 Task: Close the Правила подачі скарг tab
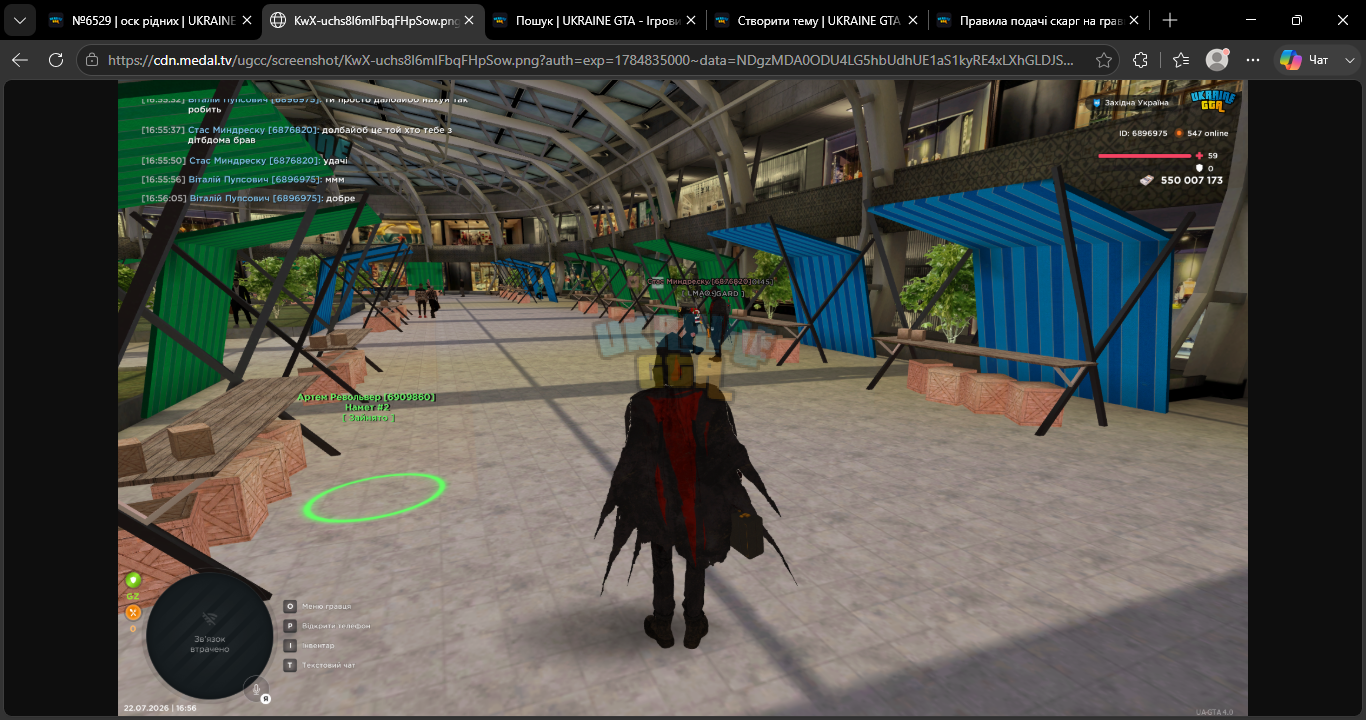pyautogui.click(x=1136, y=20)
